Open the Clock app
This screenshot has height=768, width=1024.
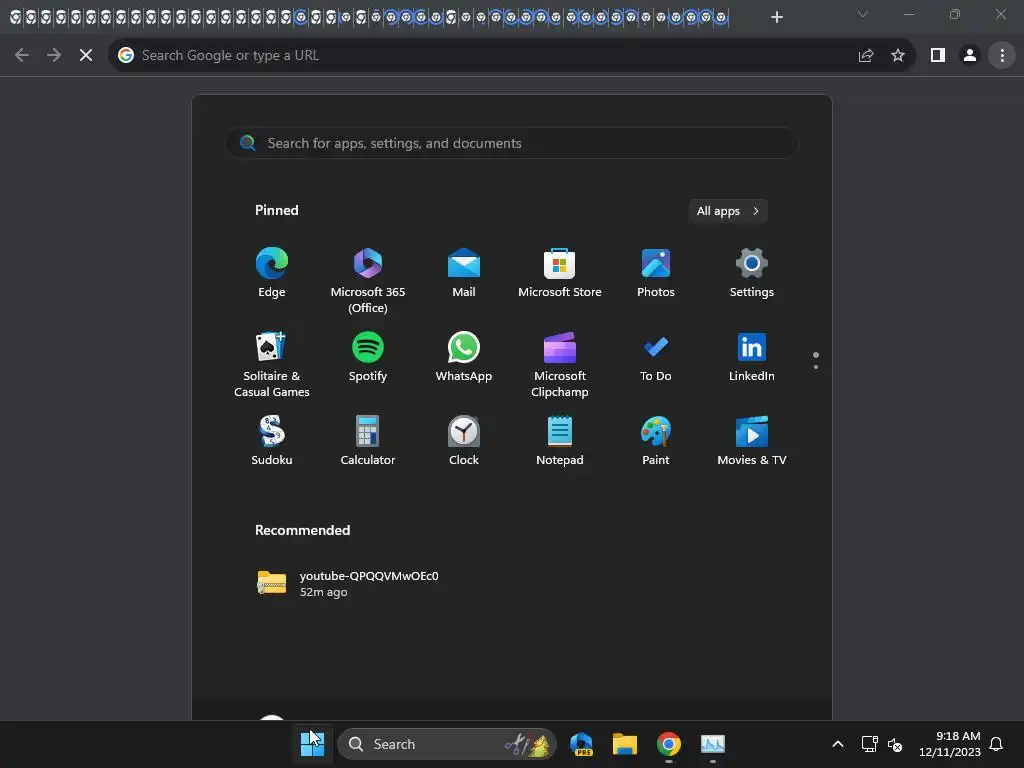pos(464,440)
